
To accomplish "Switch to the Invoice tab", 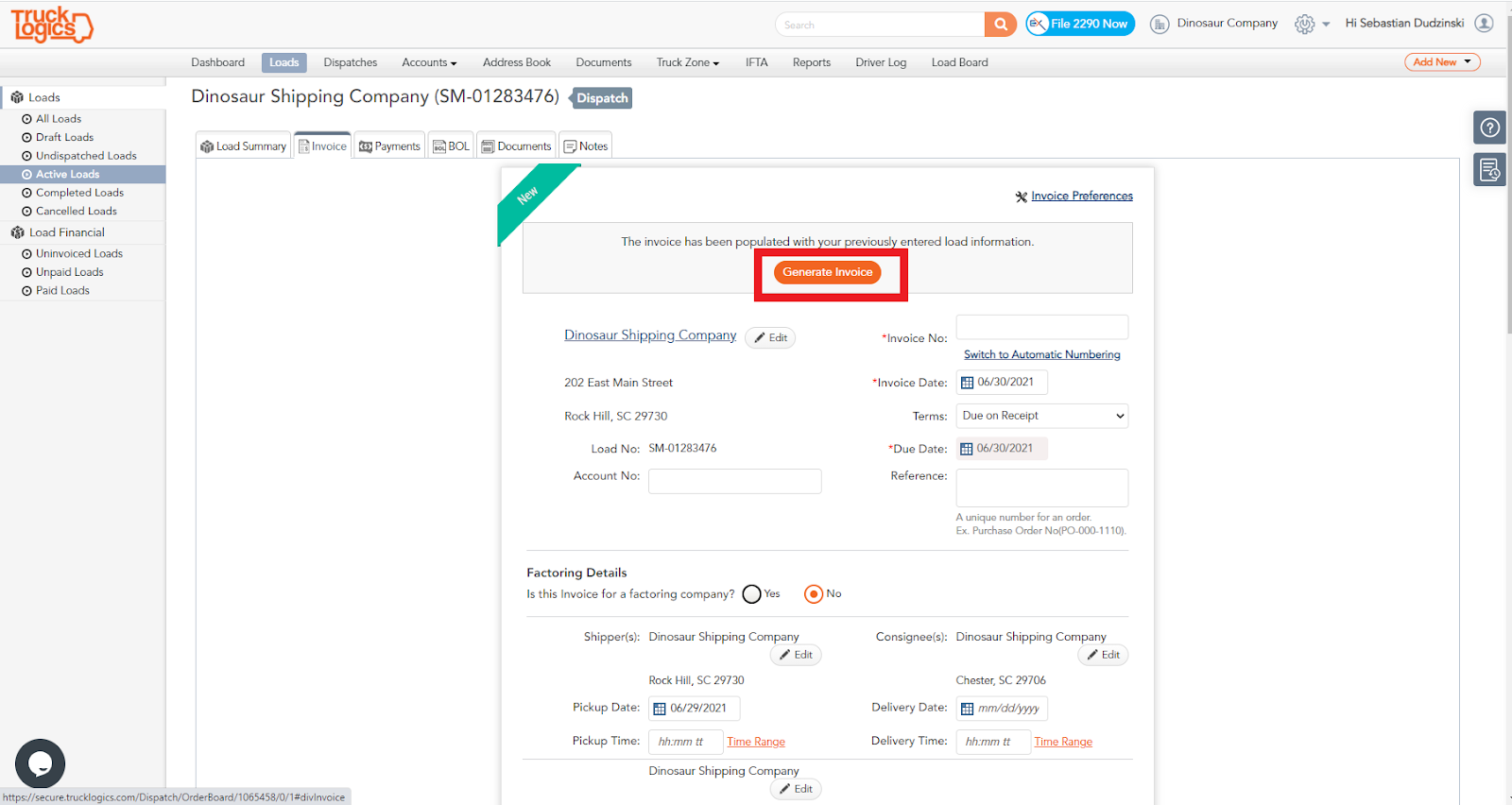I will (323, 146).
